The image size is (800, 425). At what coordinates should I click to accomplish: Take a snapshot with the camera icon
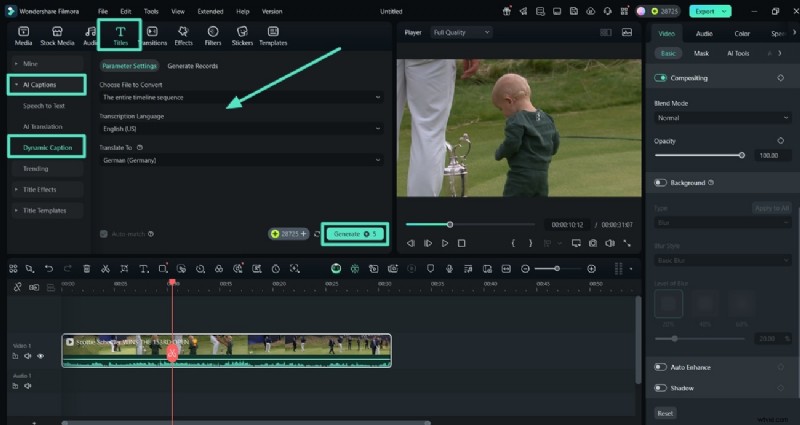[593, 243]
